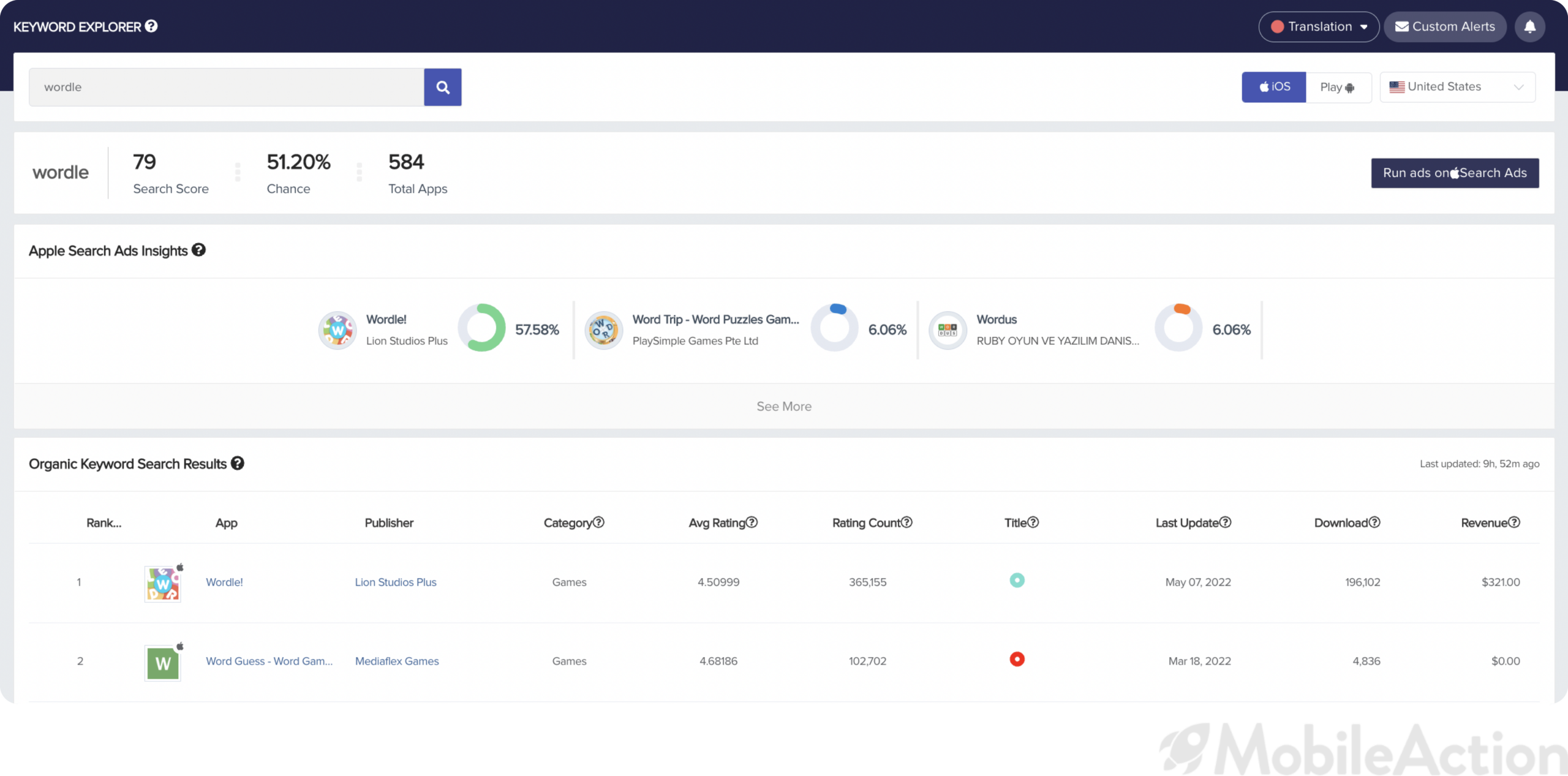
Task: Open Word Guess - Word Gam... app link
Action: 269,661
